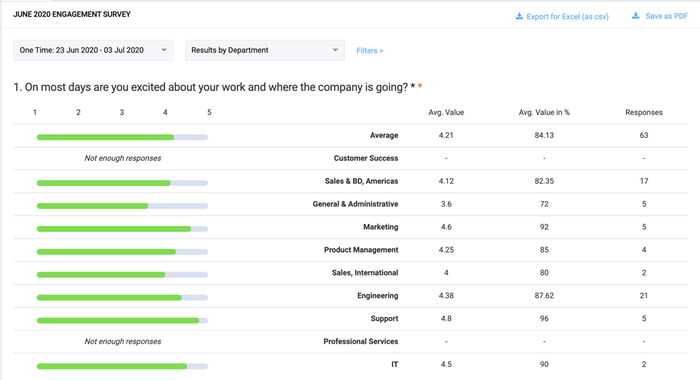
Task: Click Export for Excel (as csv) link
Action: (x=567, y=17)
